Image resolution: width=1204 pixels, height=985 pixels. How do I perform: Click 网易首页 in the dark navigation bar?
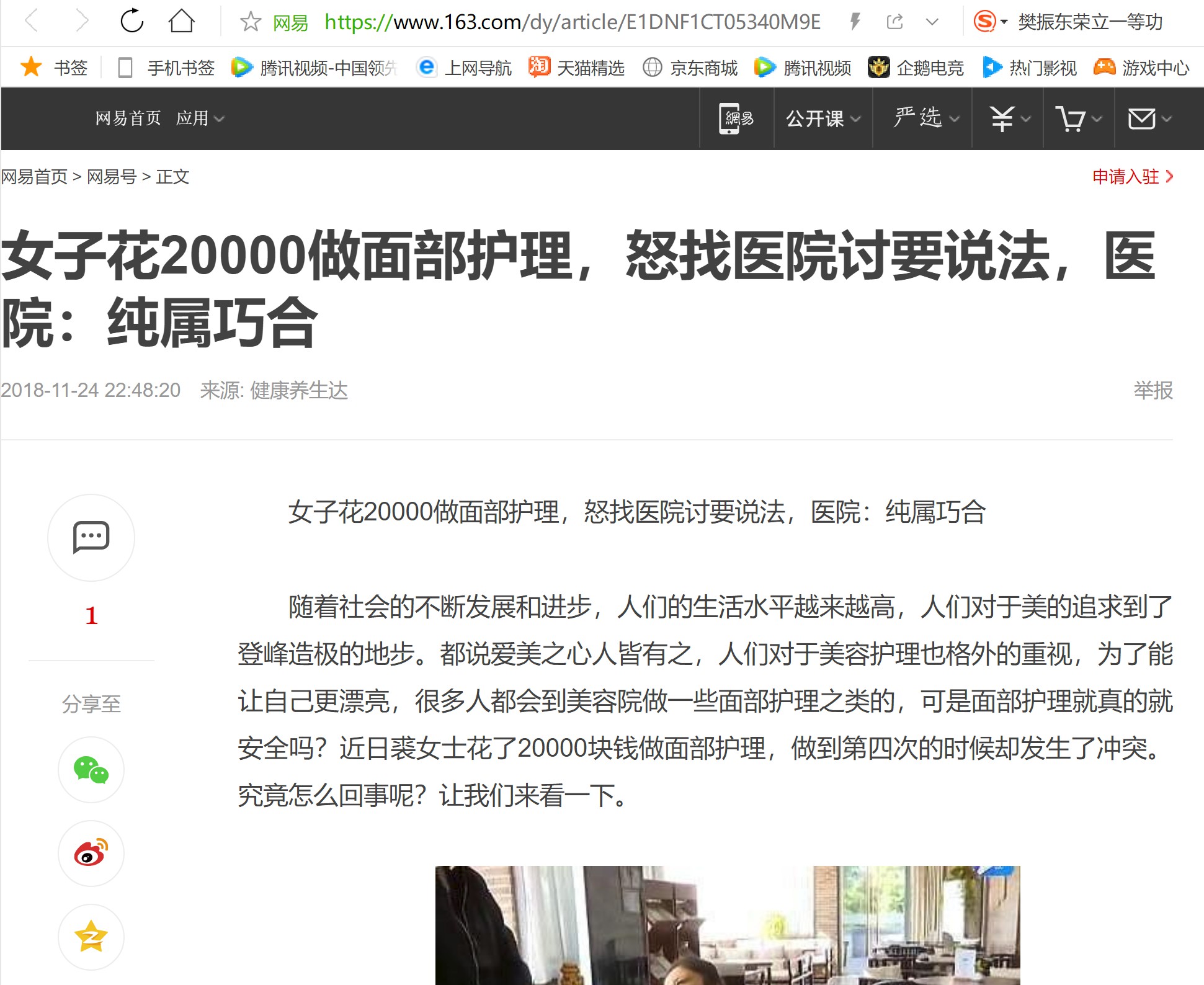(x=128, y=118)
